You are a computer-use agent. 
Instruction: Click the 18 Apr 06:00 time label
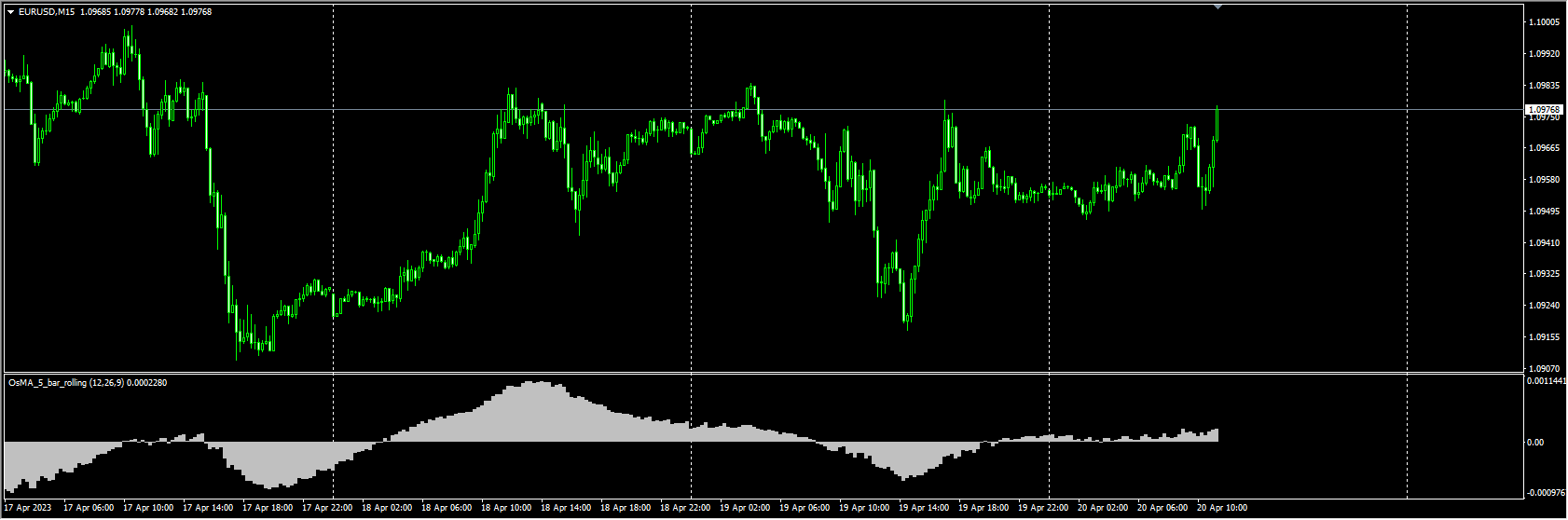click(448, 509)
